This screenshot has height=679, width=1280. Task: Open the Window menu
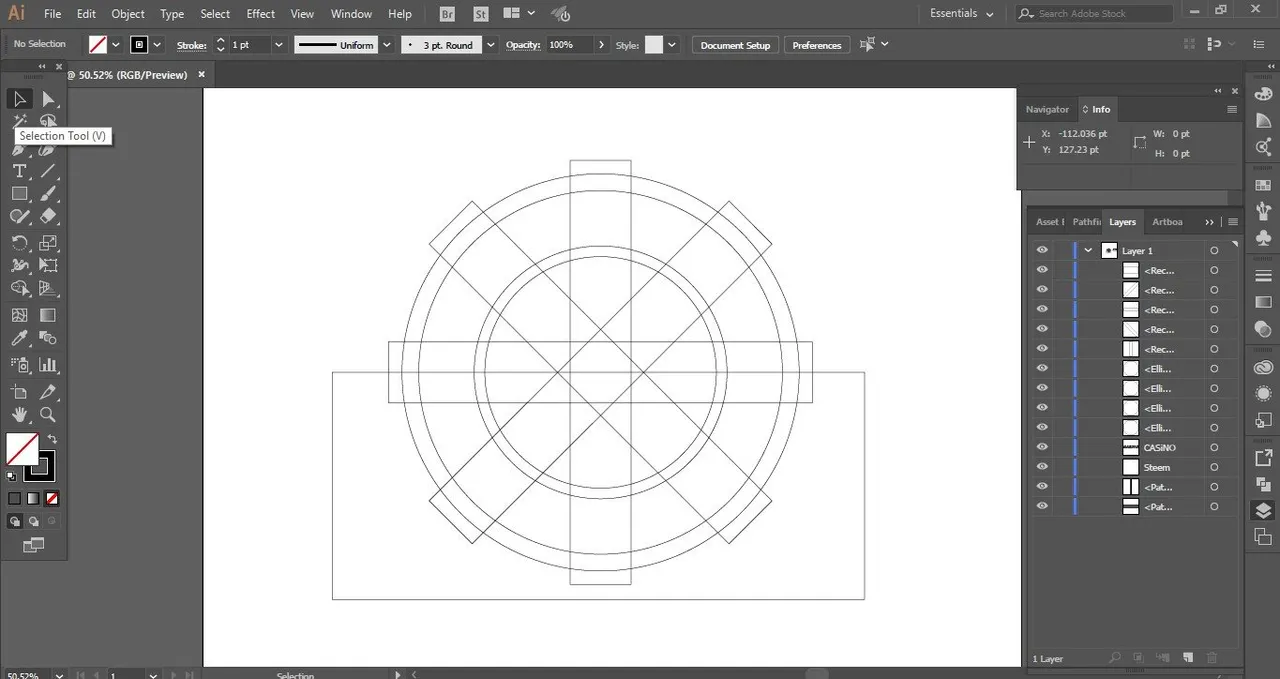point(351,14)
